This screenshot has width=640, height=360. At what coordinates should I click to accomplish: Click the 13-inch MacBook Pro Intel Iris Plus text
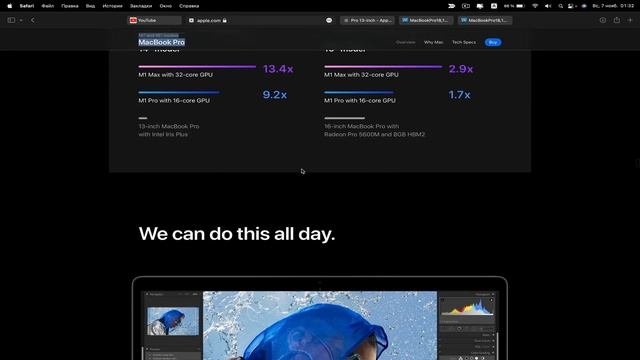tap(169, 130)
